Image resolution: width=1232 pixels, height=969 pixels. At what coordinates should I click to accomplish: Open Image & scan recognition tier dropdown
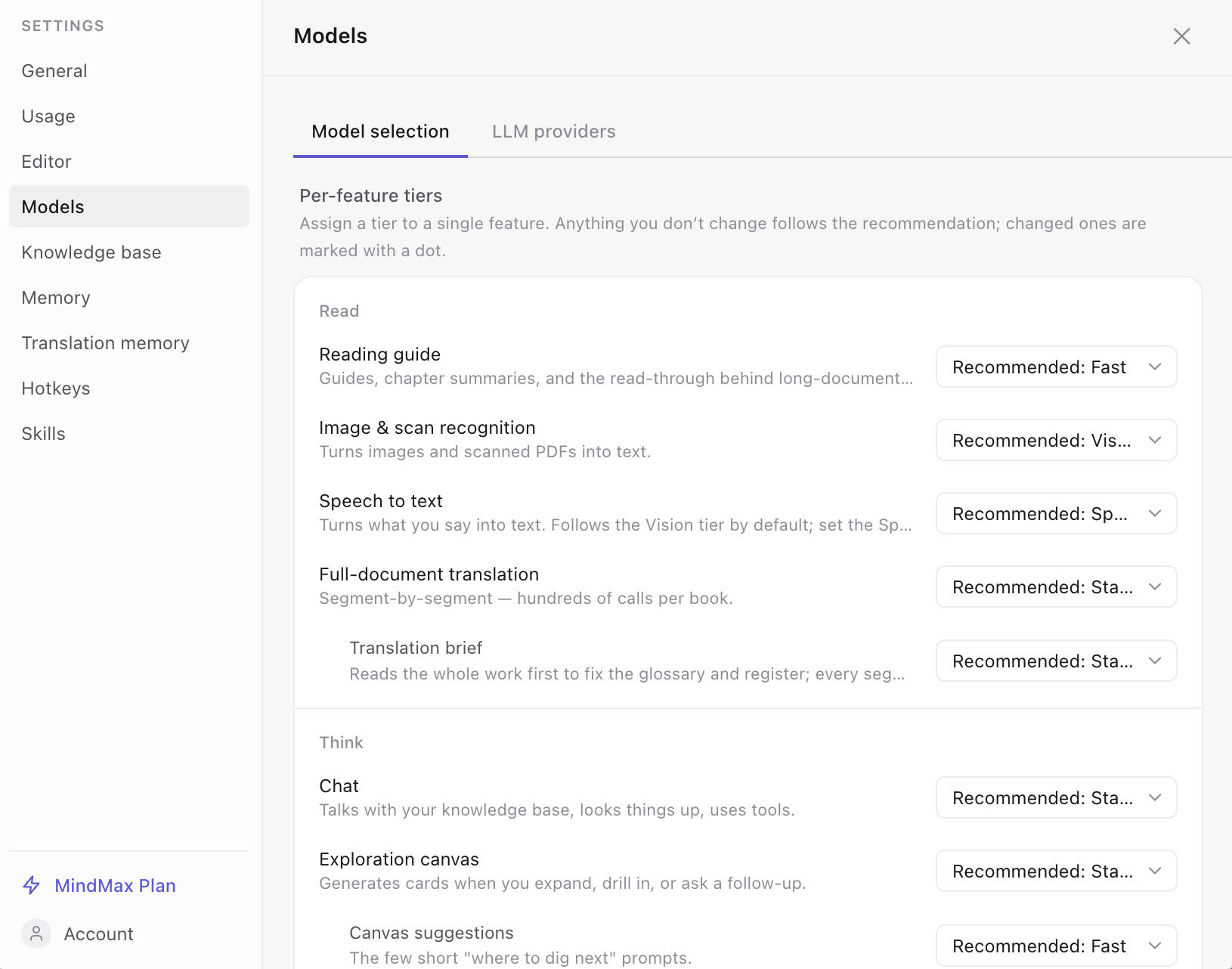coord(1057,440)
